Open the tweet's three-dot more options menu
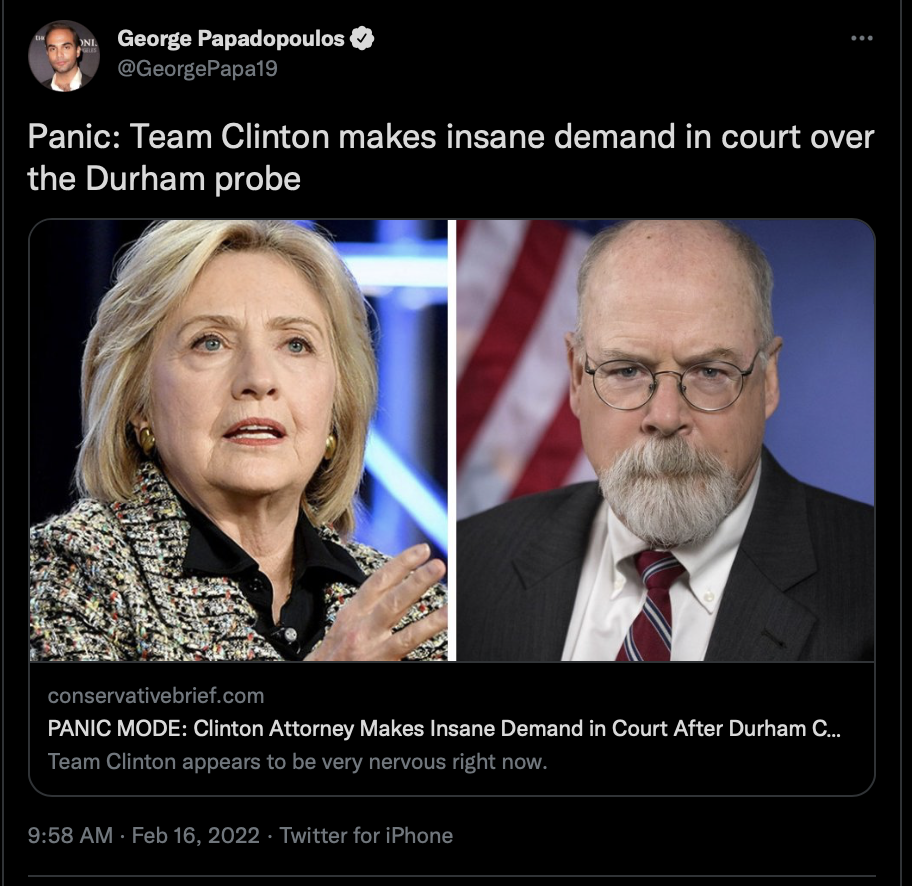This screenshot has width=912, height=886. (x=861, y=38)
